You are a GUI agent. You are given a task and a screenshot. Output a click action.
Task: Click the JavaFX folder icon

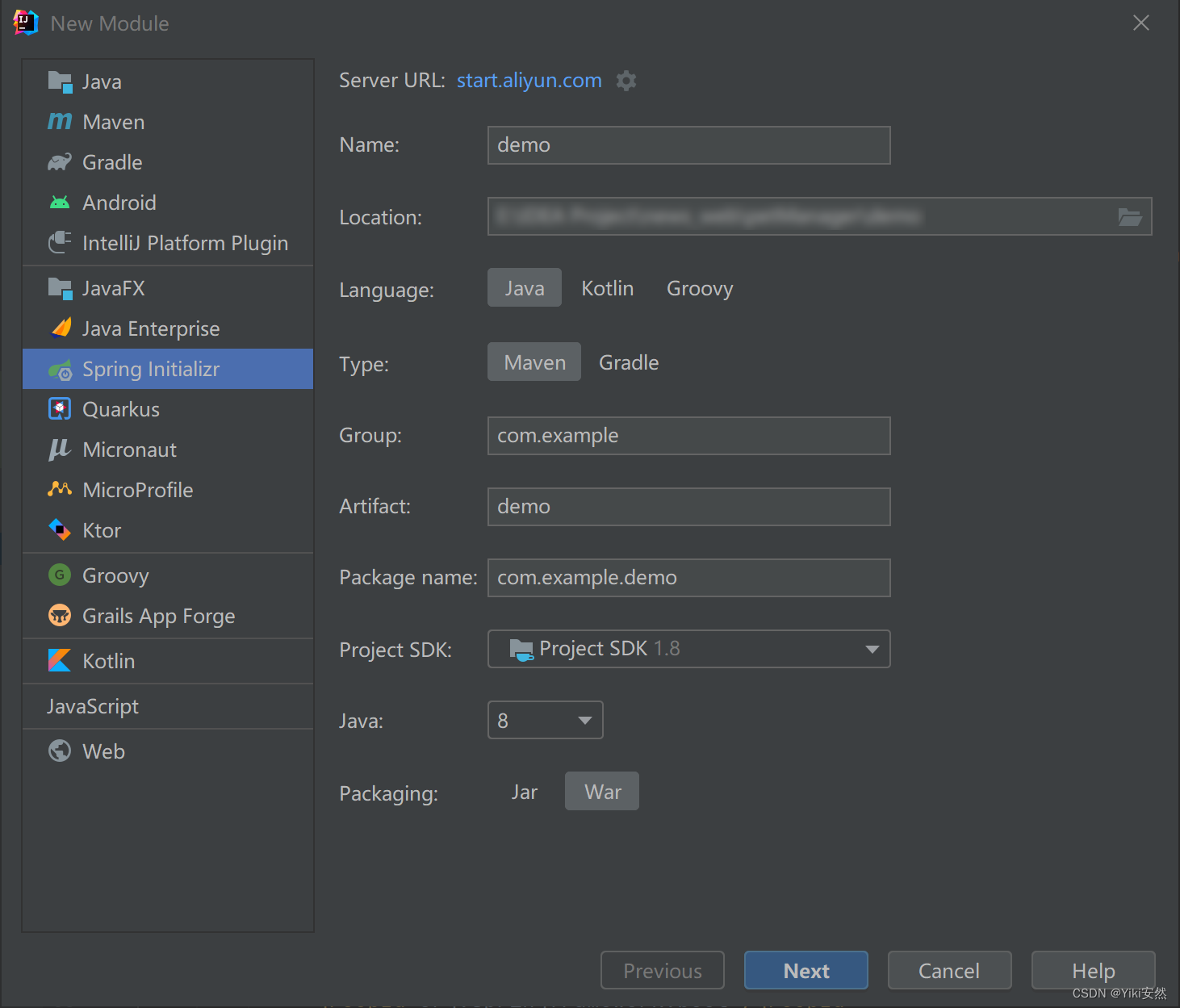[60, 288]
